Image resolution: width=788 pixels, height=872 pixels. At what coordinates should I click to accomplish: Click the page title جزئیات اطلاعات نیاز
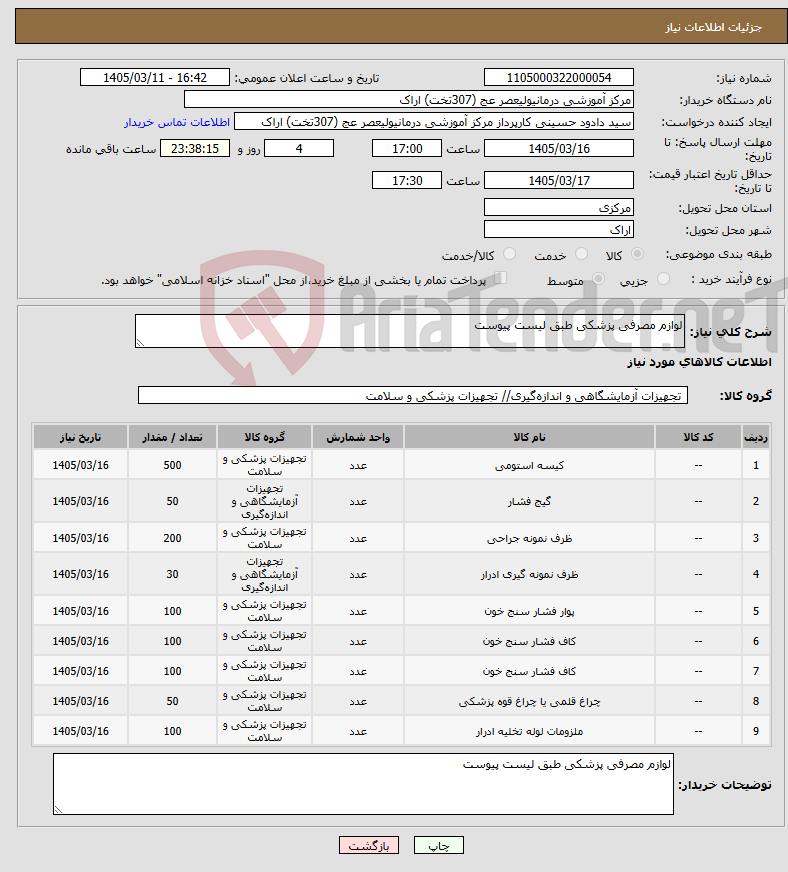[x=713, y=27]
